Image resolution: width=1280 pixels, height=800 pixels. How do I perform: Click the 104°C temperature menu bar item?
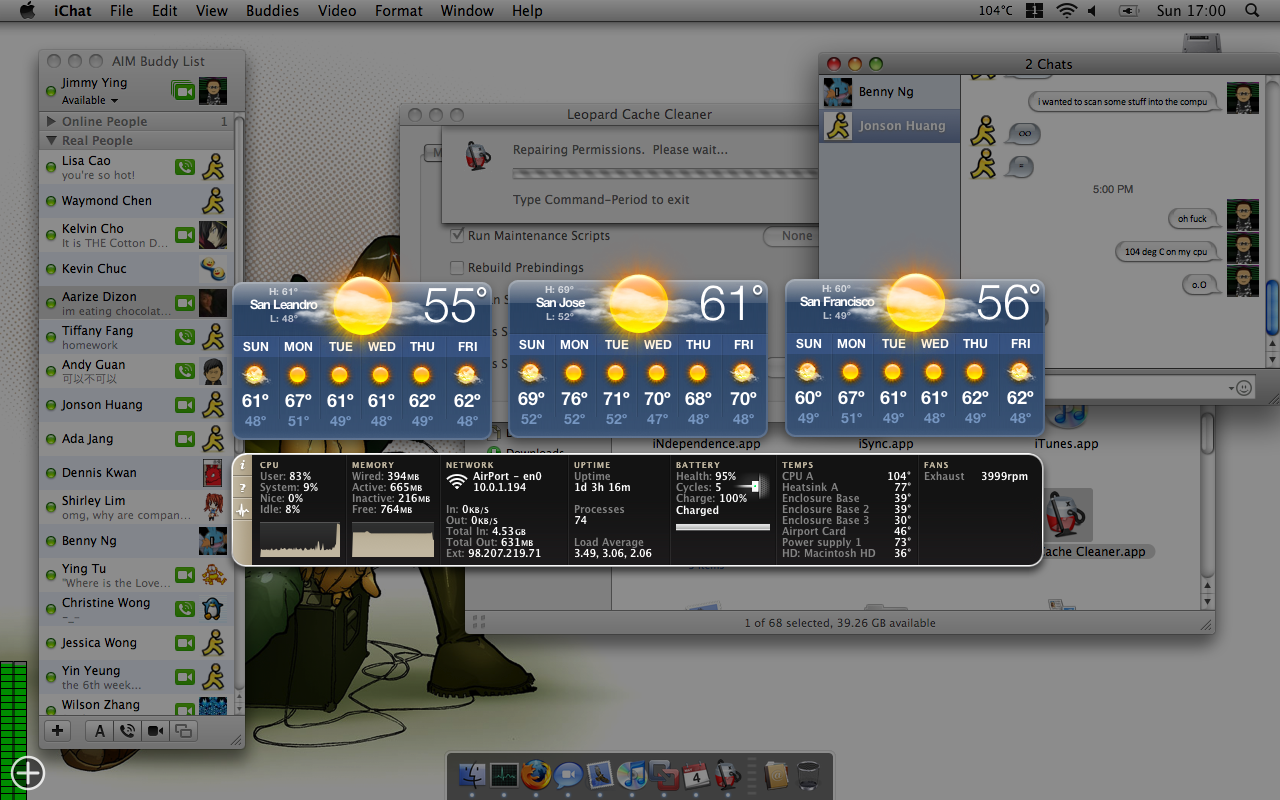(x=996, y=11)
